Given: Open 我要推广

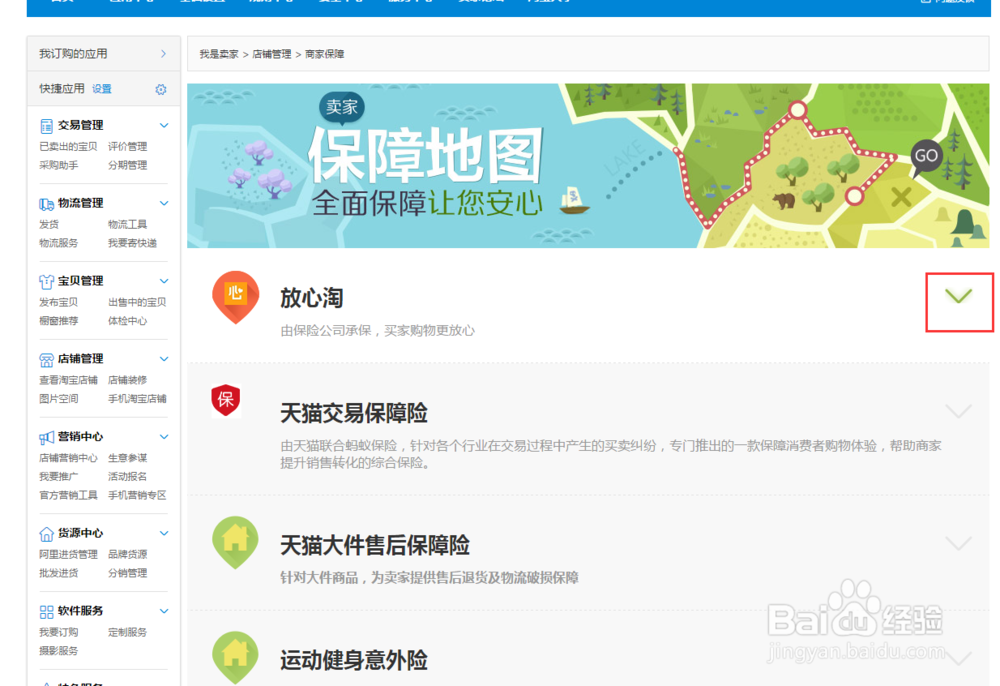Looking at the screenshot, I should pyautogui.click(x=58, y=476).
